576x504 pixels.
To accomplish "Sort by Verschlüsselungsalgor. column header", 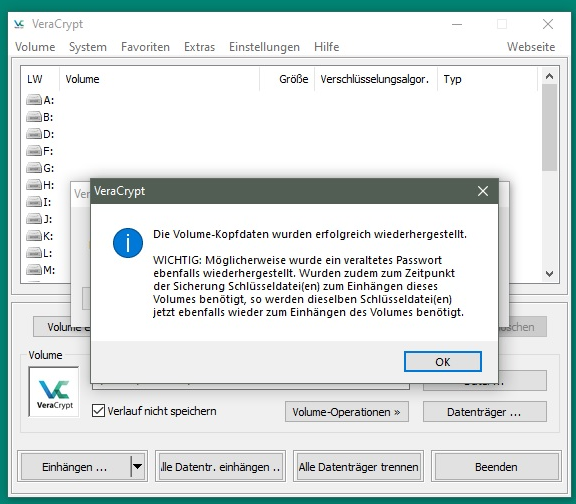I will [x=376, y=79].
